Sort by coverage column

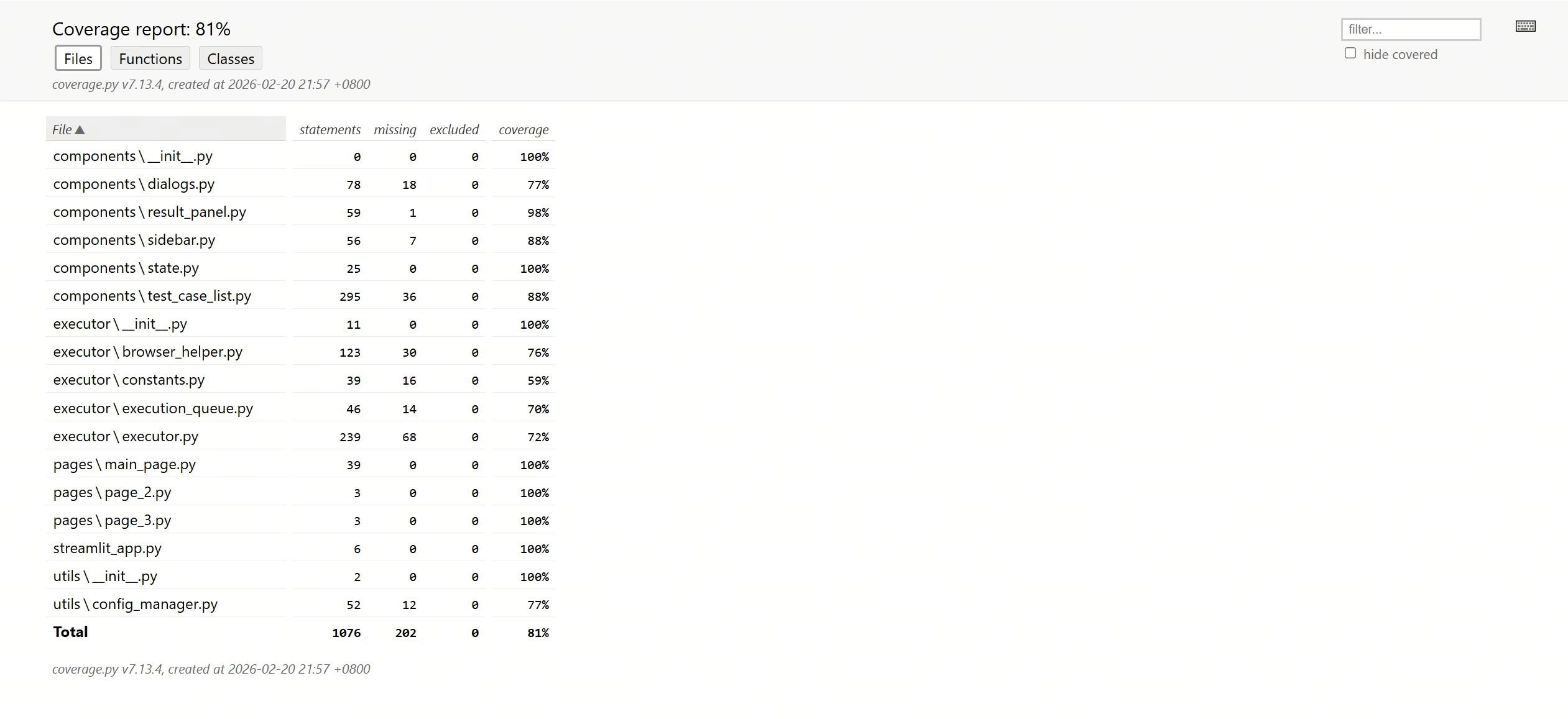523,129
